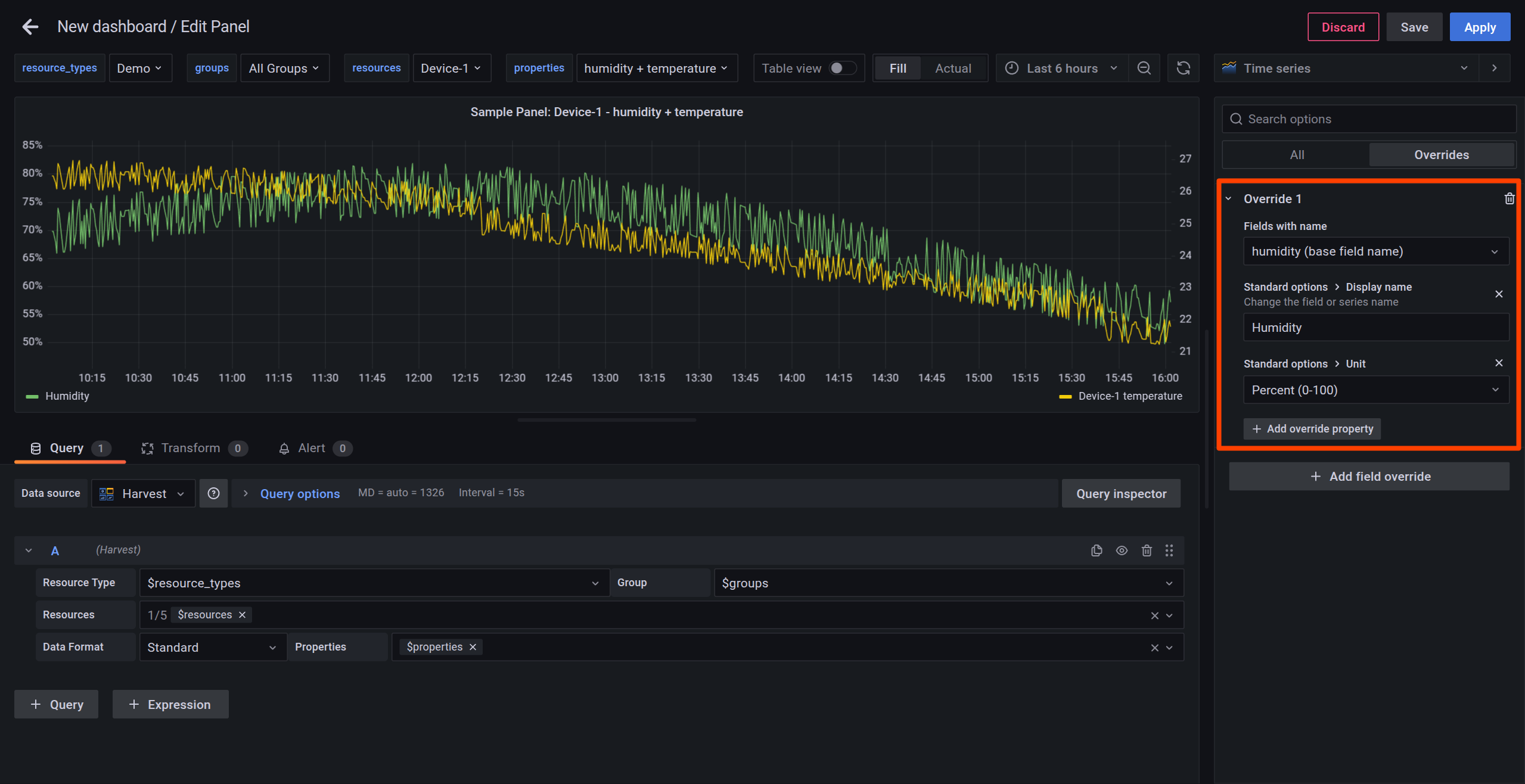Screen dimensions: 1525x784
Task: Click Add field override
Action: coord(1369,477)
